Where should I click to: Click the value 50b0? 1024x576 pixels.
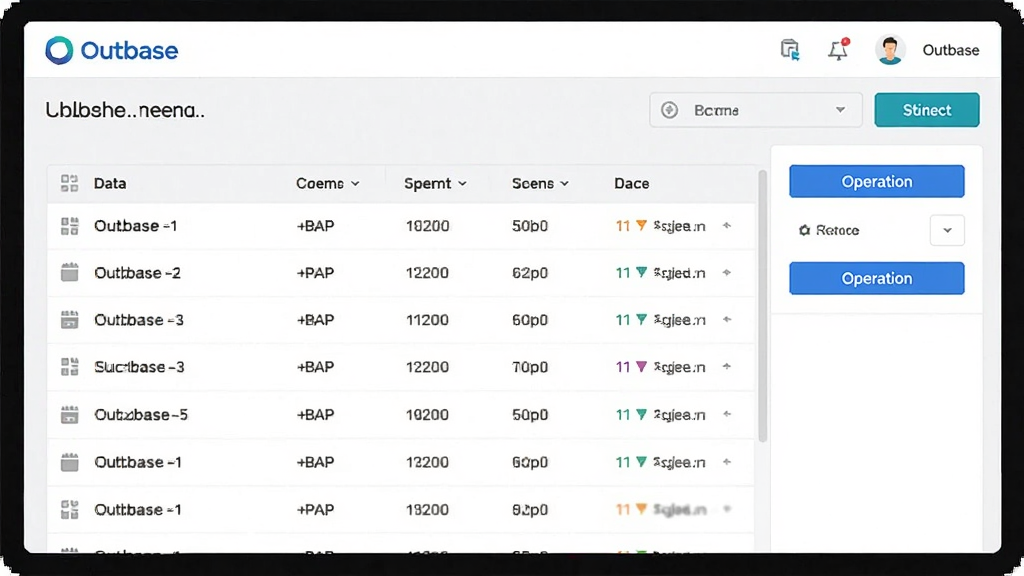pos(530,226)
